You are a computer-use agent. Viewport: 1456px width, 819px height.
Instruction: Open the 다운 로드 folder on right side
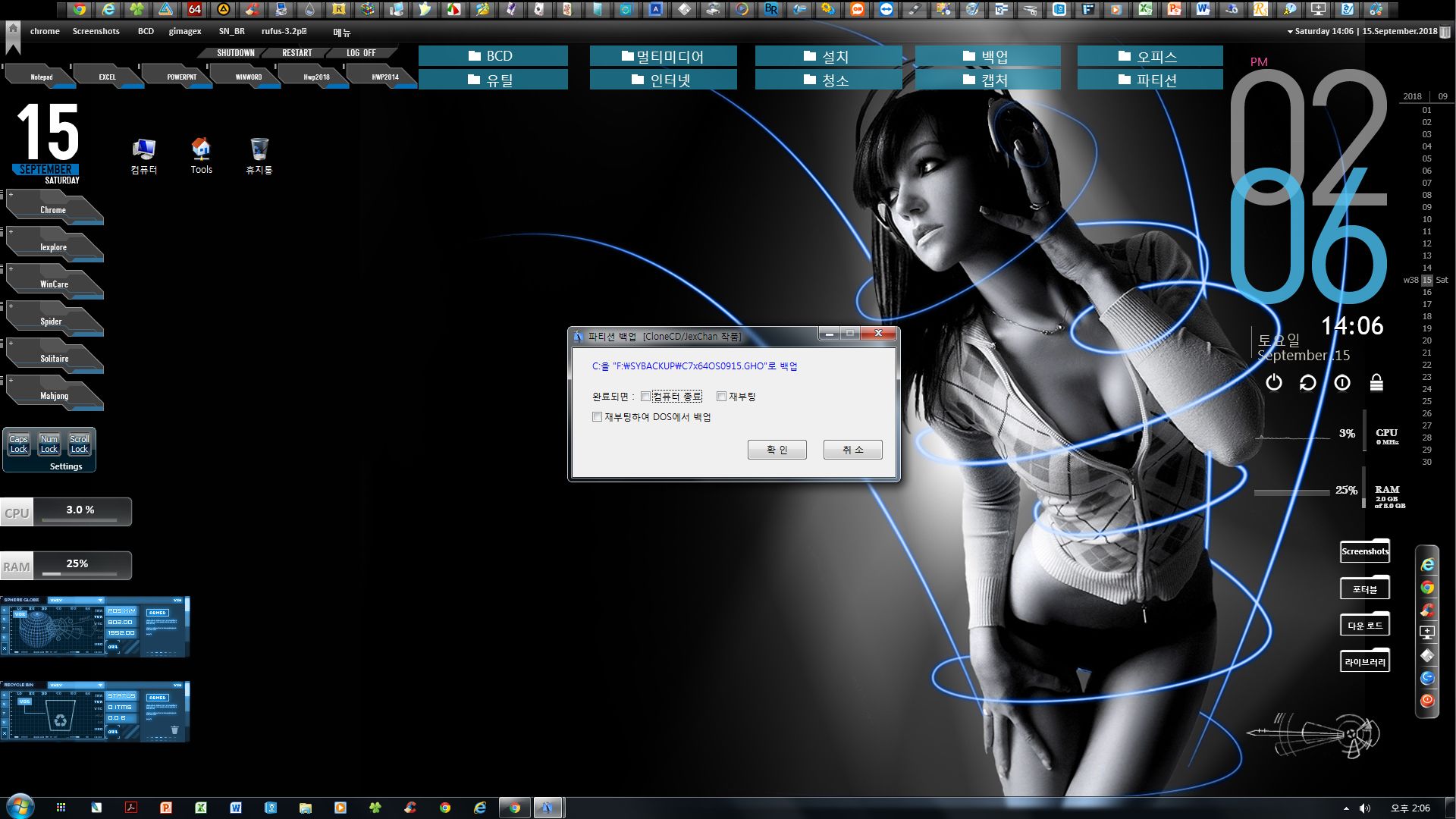(x=1365, y=625)
